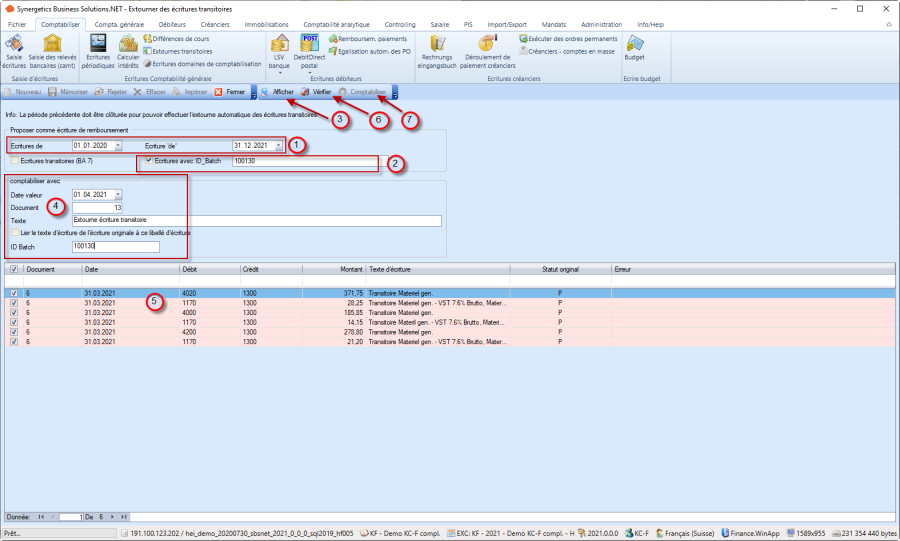Click Extournes transitoires in ribbon
900x541 pixels.
[x=180, y=50]
